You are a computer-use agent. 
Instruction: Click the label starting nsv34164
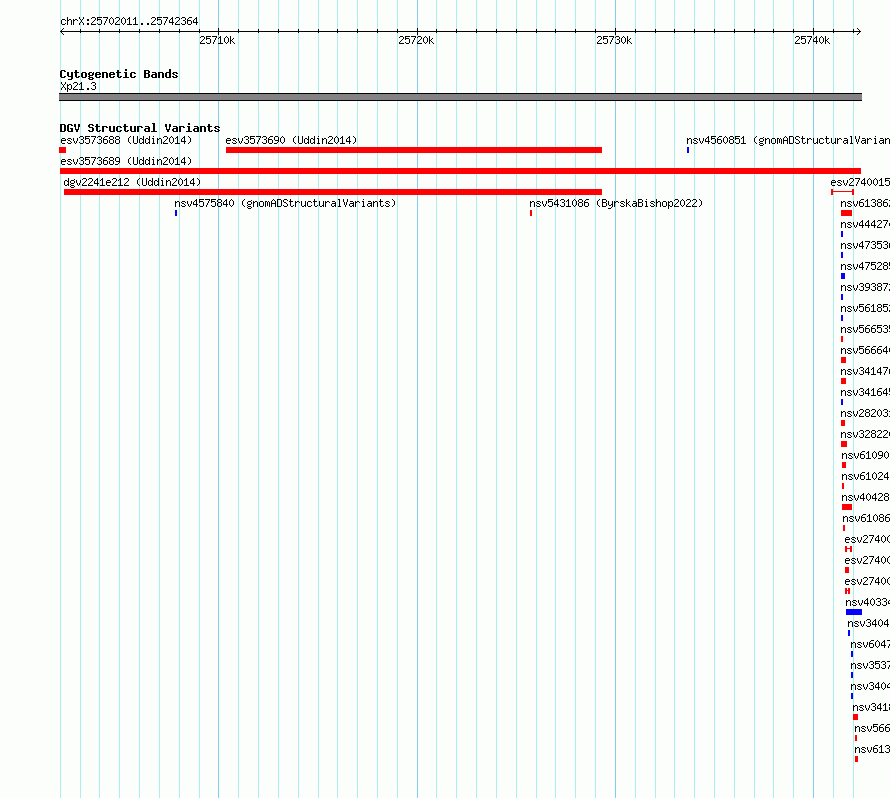point(865,392)
